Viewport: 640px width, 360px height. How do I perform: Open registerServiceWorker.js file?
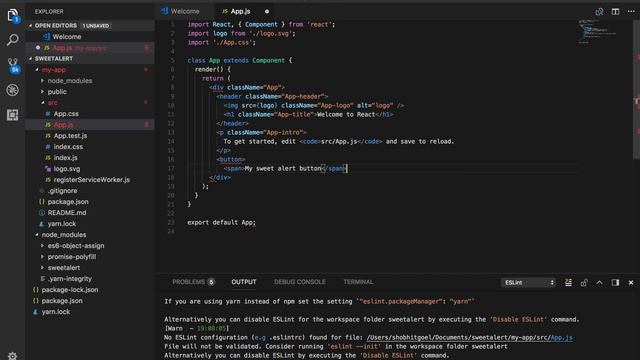click(x=90, y=180)
